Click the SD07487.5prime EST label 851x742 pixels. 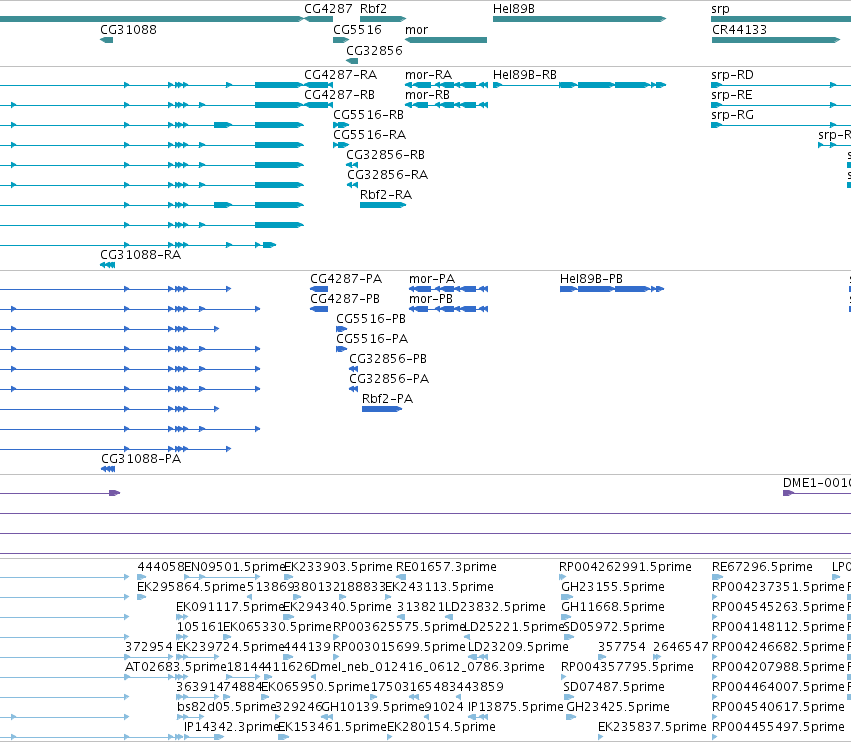[x=614, y=687]
